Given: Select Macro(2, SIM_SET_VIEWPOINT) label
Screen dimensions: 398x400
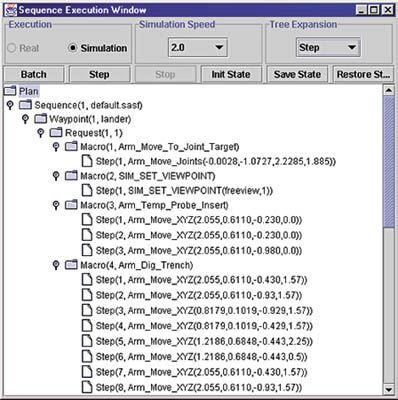Looking at the screenshot, I should coord(148,176).
